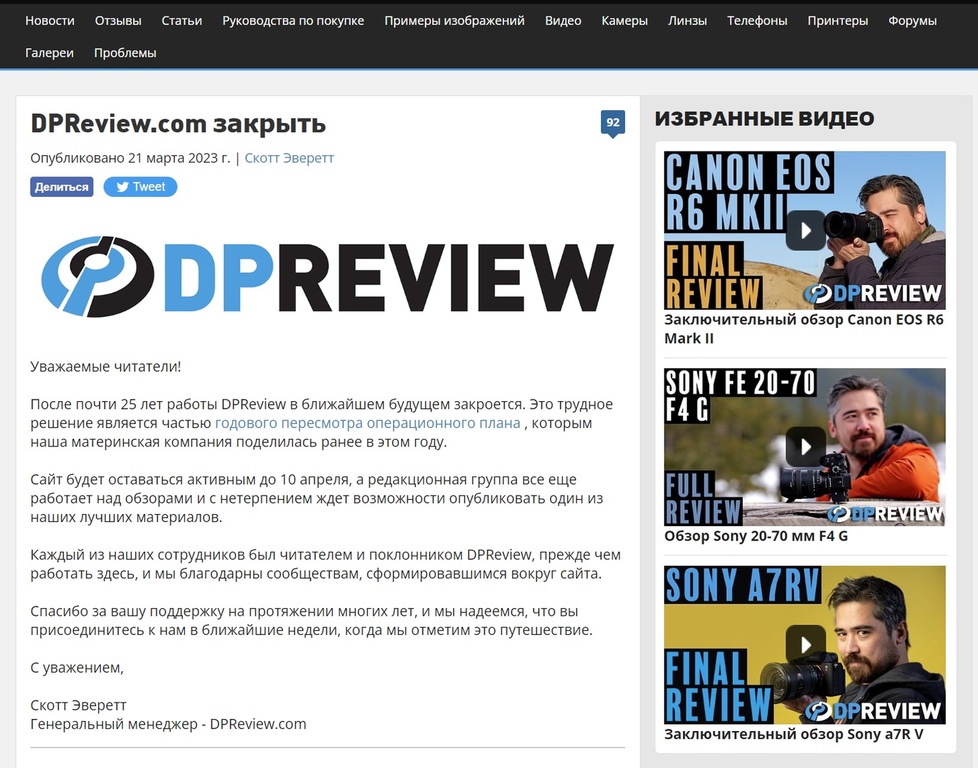The height and width of the screenshot is (768, 978).
Task: Select Линзы in the top navigation
Action: (687, 20)
